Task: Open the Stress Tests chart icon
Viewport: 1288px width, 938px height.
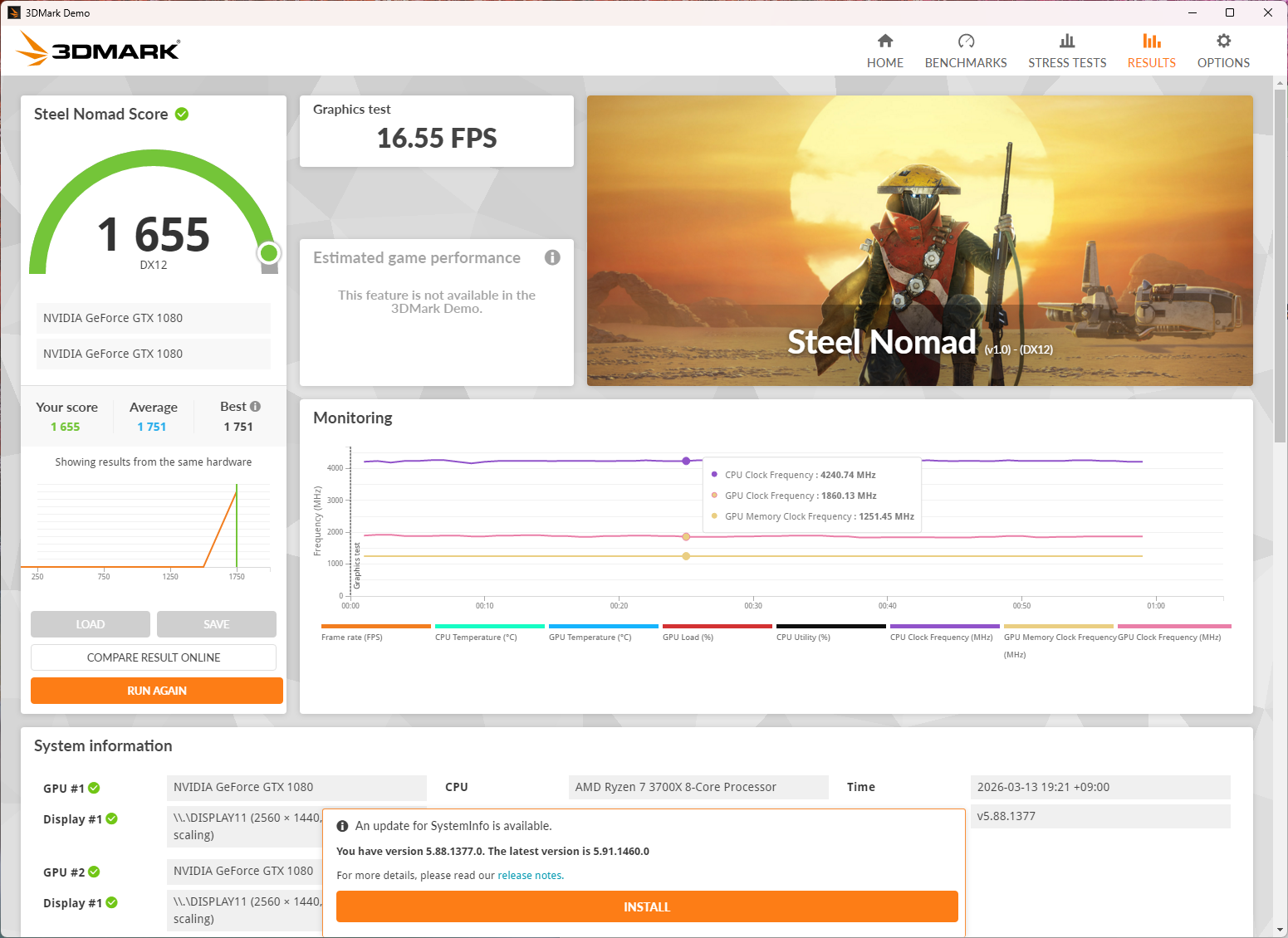Action: 1067,41
